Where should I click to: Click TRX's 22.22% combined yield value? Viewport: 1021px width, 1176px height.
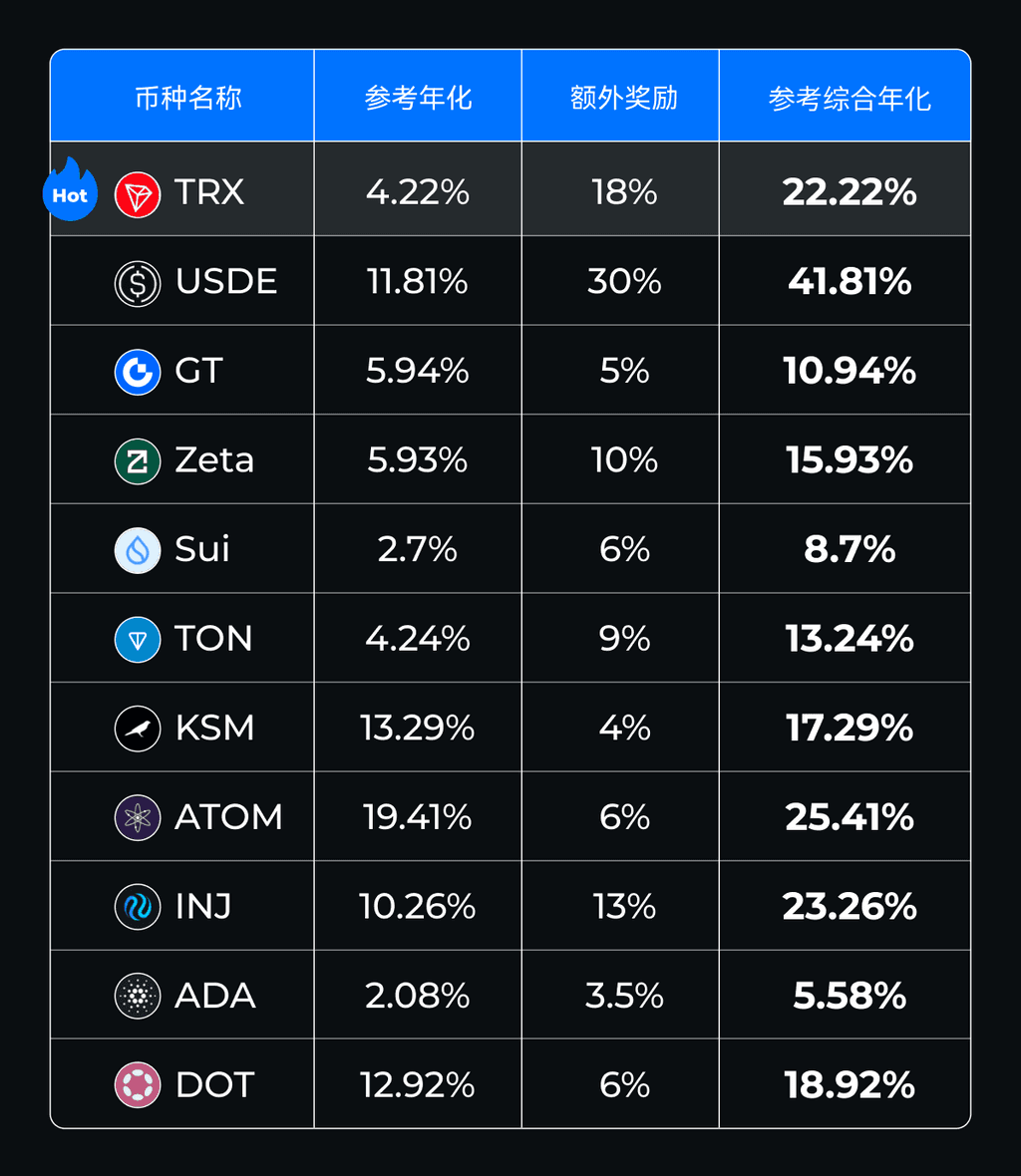(x=850, y=192)
